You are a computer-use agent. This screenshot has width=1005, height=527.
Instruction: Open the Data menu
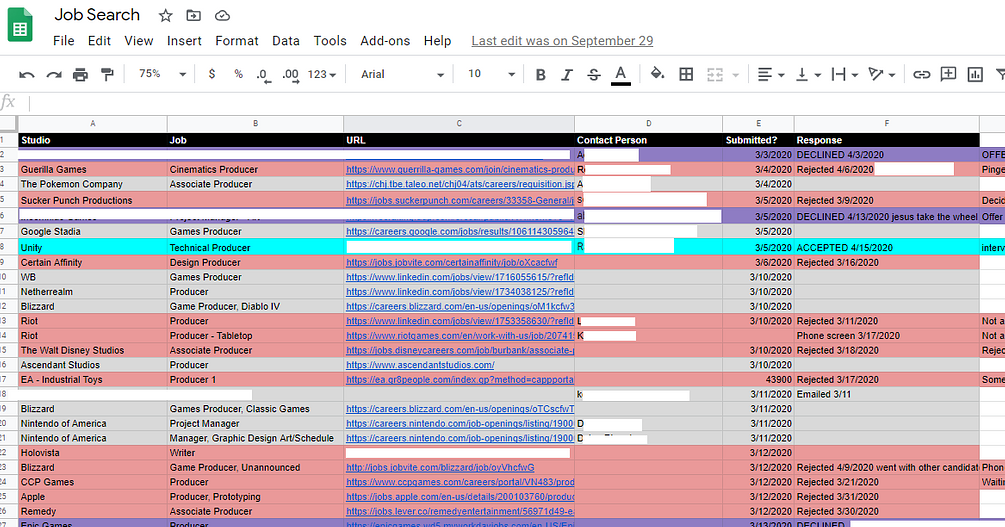286,40
